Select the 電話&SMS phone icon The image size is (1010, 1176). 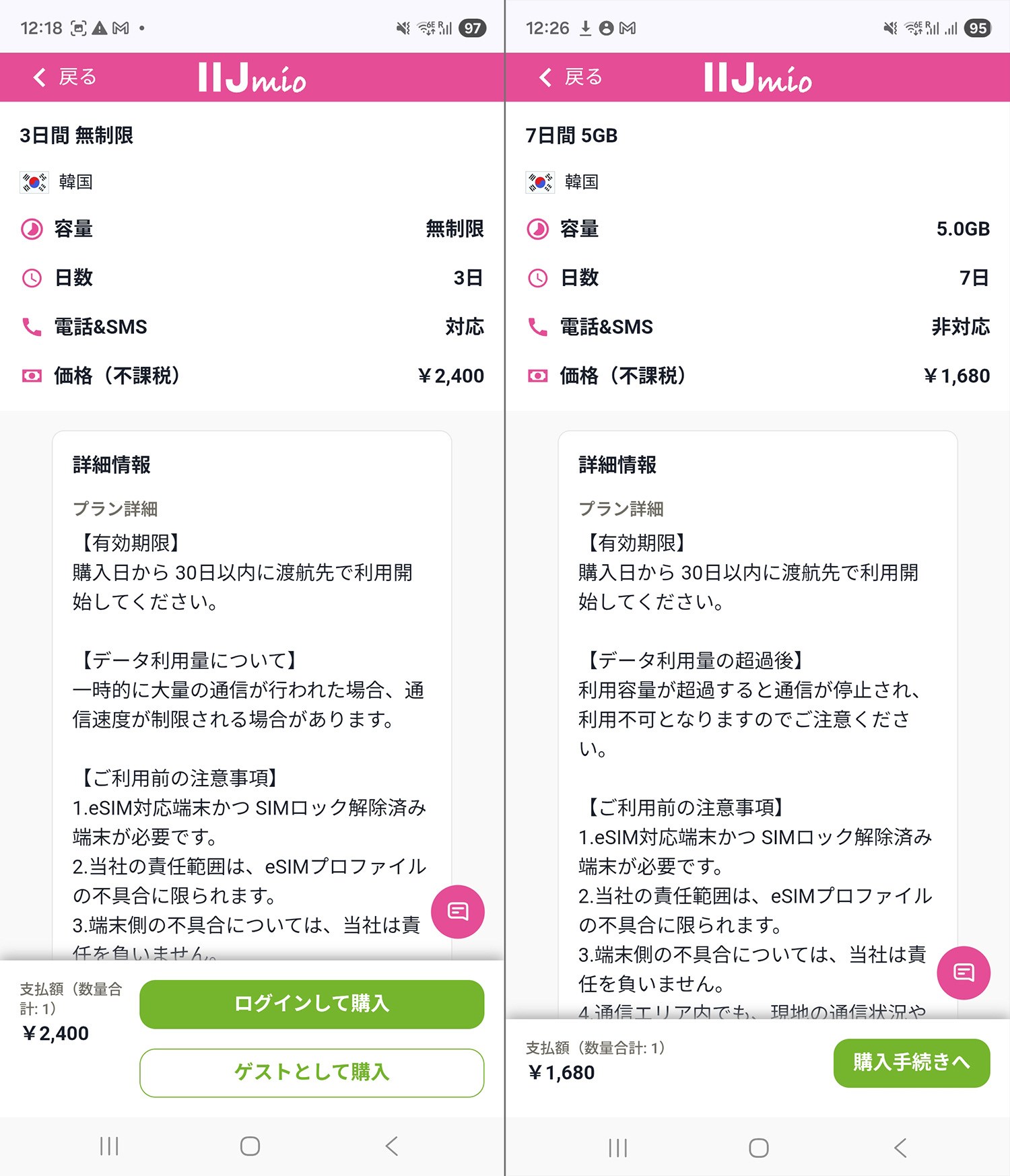(x=30, y=326)
